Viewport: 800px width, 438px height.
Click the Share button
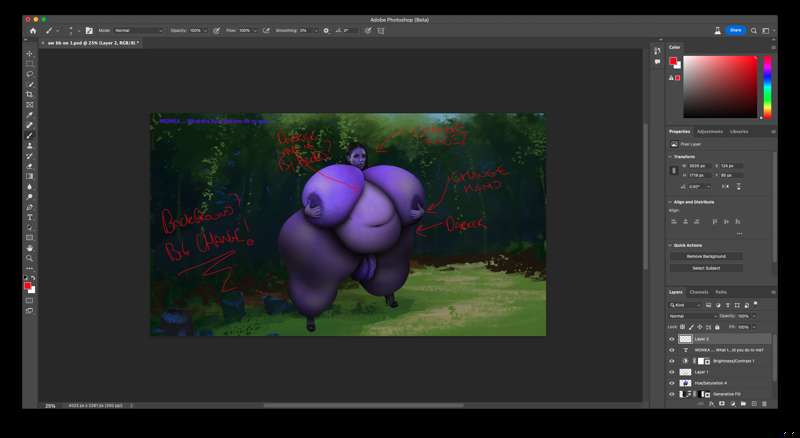735,31
